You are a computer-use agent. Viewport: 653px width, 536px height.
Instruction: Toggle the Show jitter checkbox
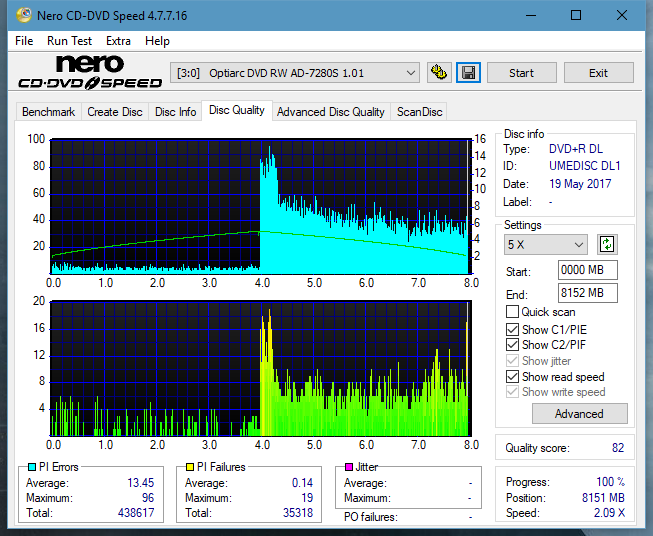click(x=512, y=361)
